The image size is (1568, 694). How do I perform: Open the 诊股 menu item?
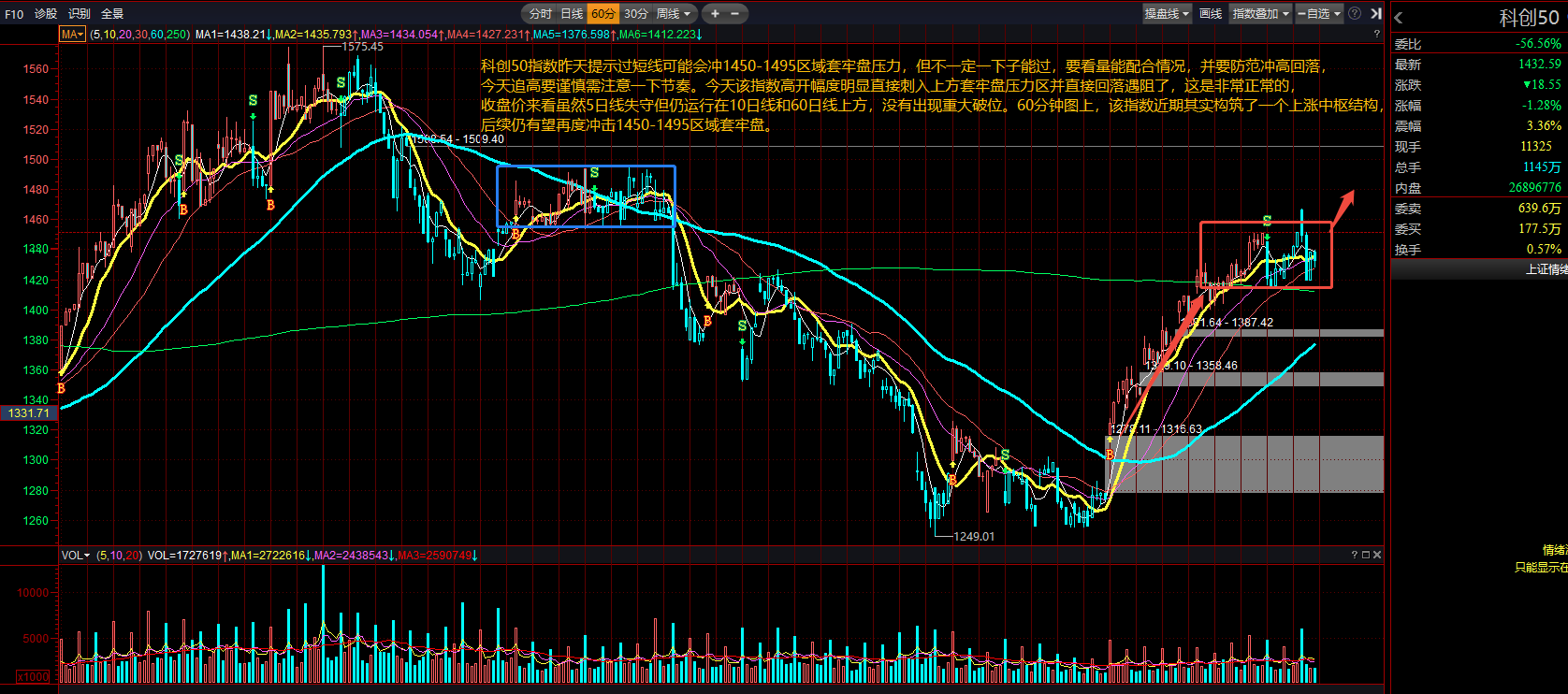tap(46, 13)
